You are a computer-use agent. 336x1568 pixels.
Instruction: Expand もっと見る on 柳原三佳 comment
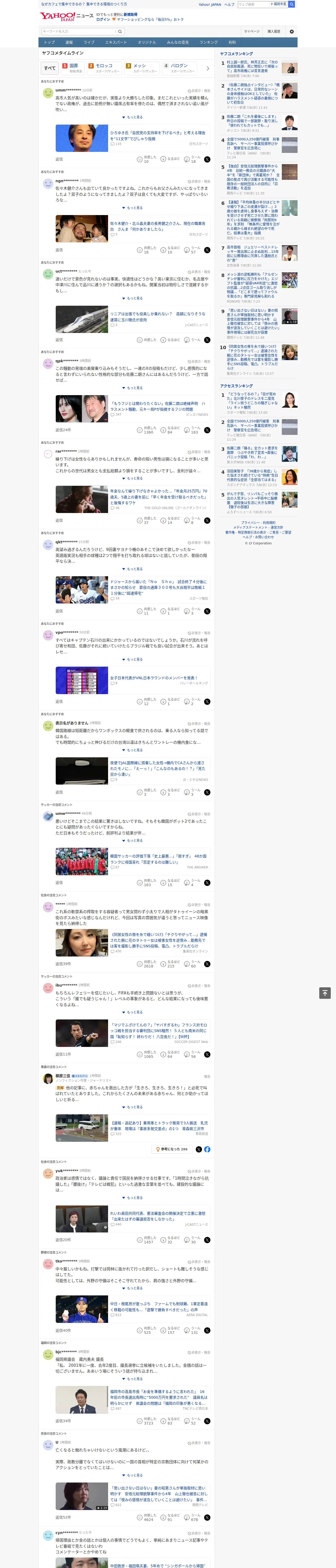[x=132, y=1107]
